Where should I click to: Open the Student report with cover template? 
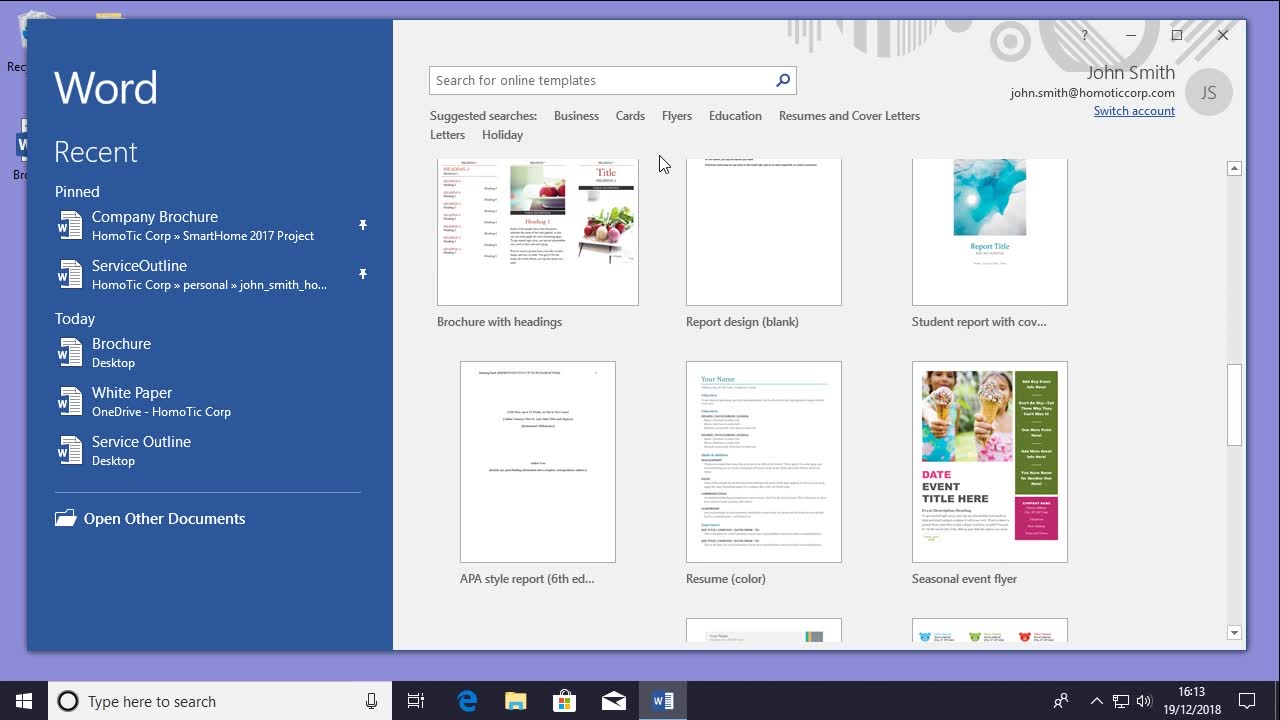[990, 232]
